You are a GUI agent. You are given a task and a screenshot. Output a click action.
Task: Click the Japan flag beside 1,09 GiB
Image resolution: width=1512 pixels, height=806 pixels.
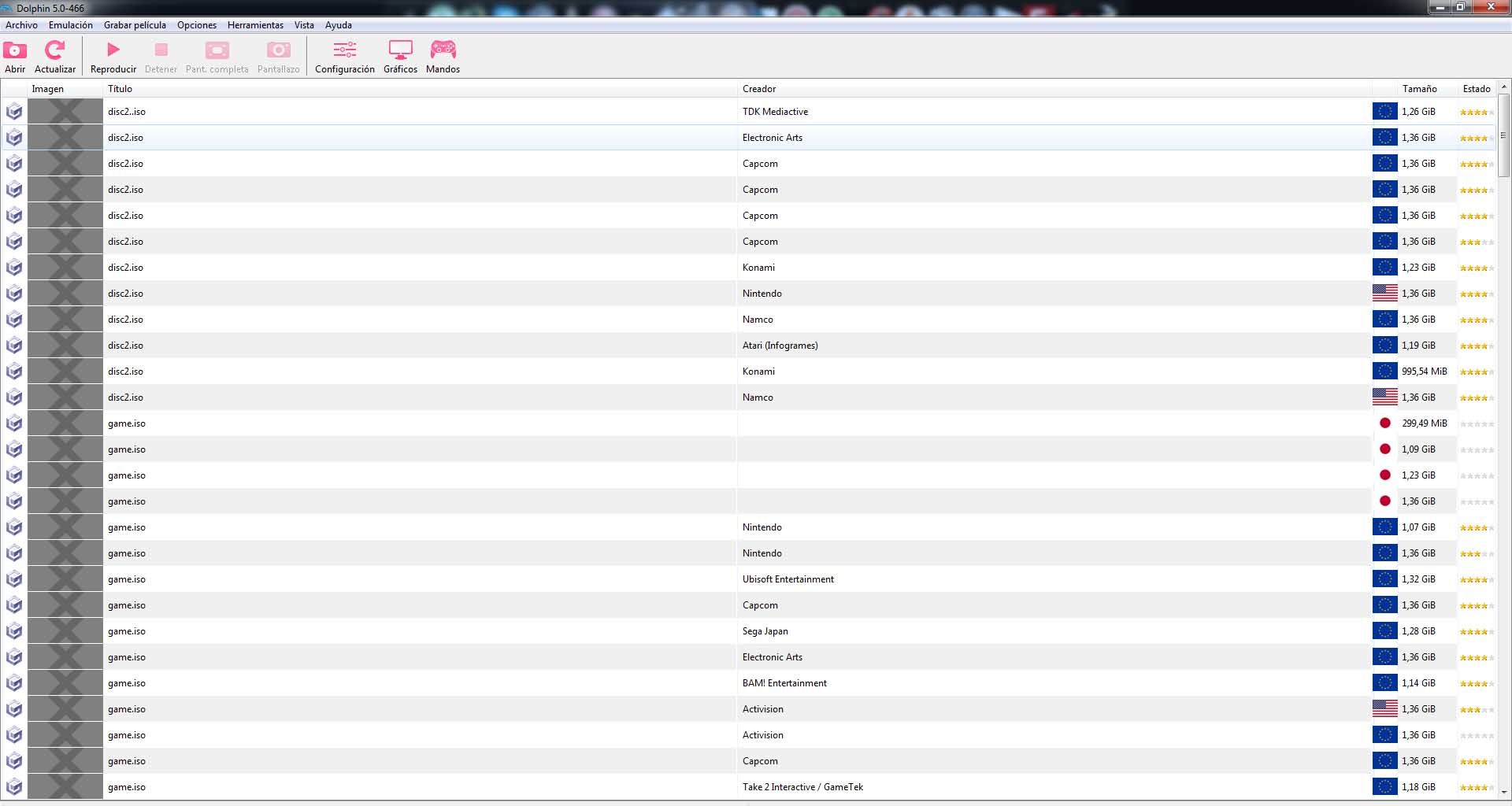point(1385,449)
